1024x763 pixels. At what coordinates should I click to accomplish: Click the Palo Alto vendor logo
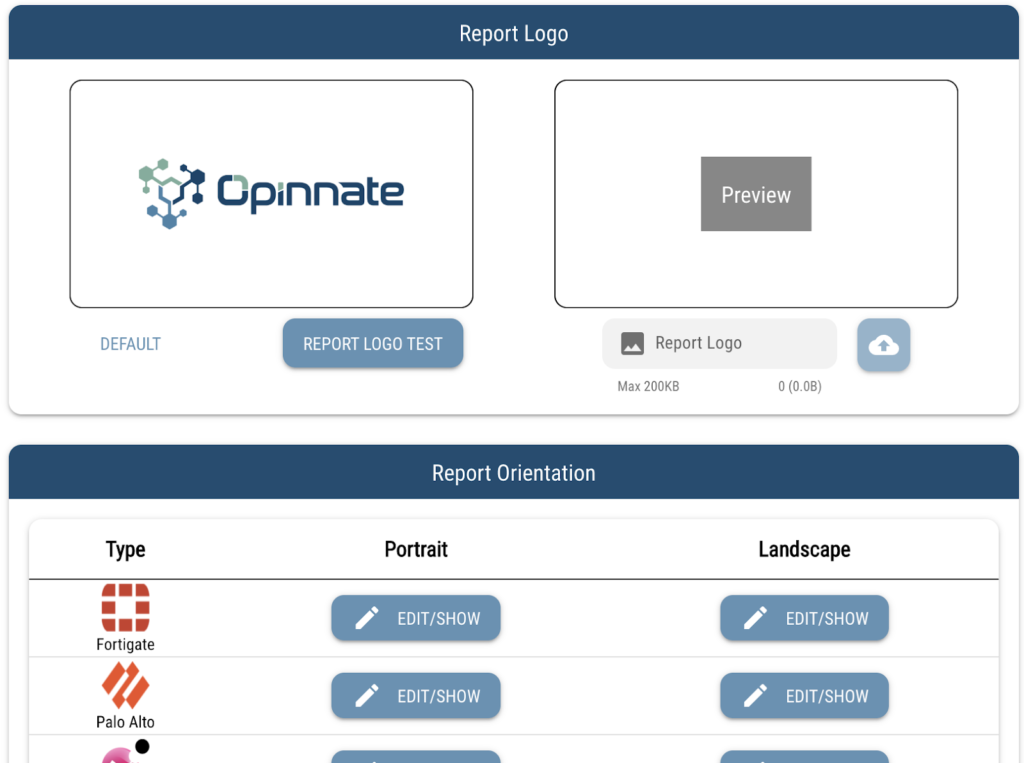point(125,685)
